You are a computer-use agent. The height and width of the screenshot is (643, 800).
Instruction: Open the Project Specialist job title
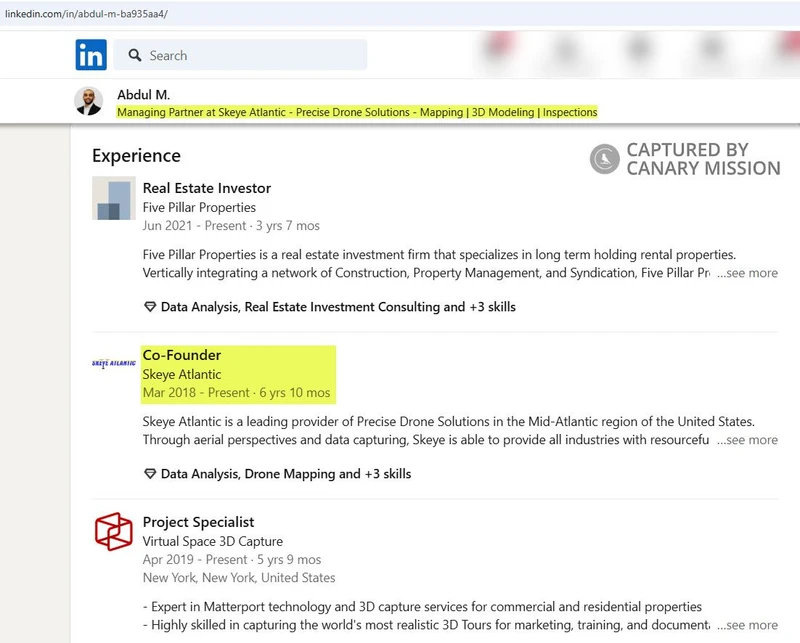(x=199, y=522)
